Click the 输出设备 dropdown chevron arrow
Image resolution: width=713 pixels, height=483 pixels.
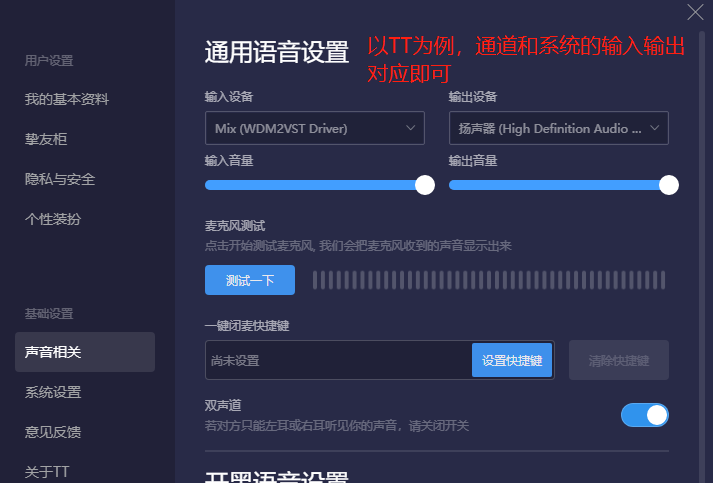pyautogui.click(x=654, y=128)
